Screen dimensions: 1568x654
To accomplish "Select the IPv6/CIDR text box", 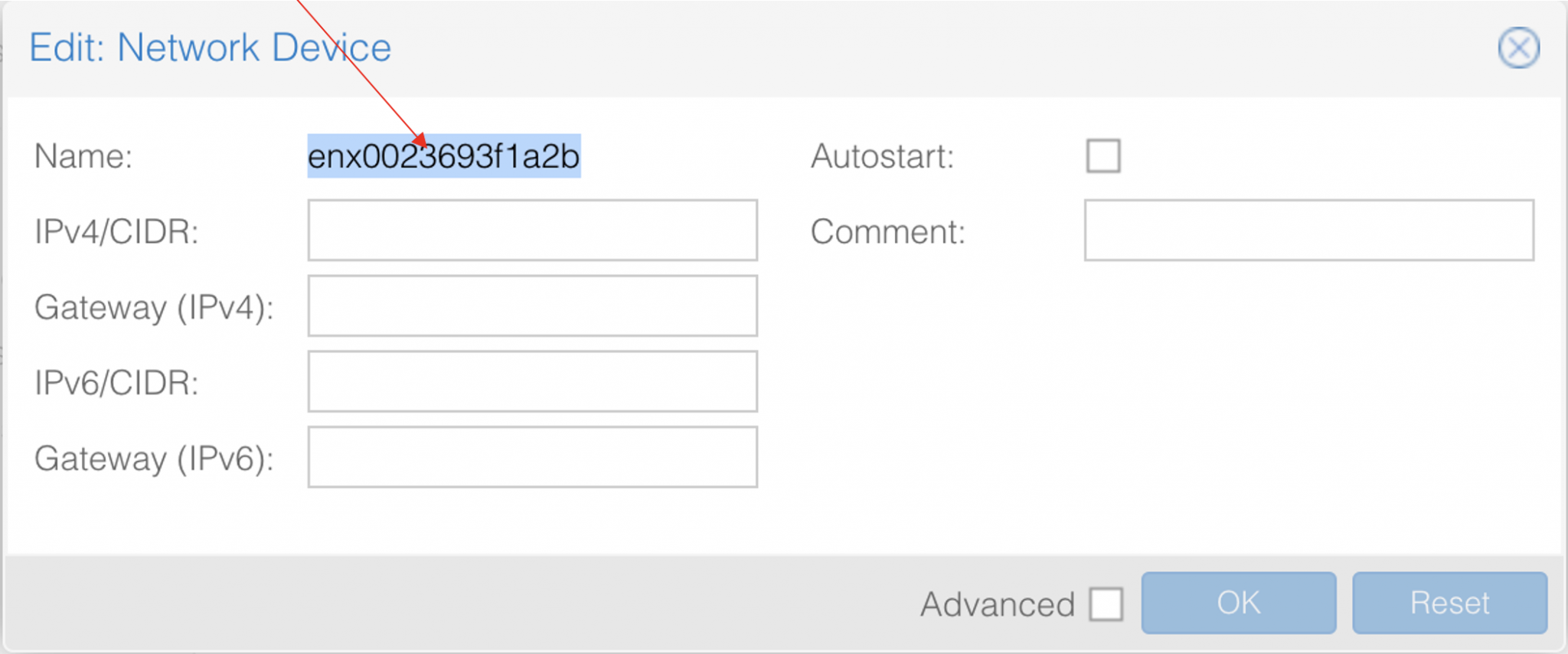I will [532, 381].
